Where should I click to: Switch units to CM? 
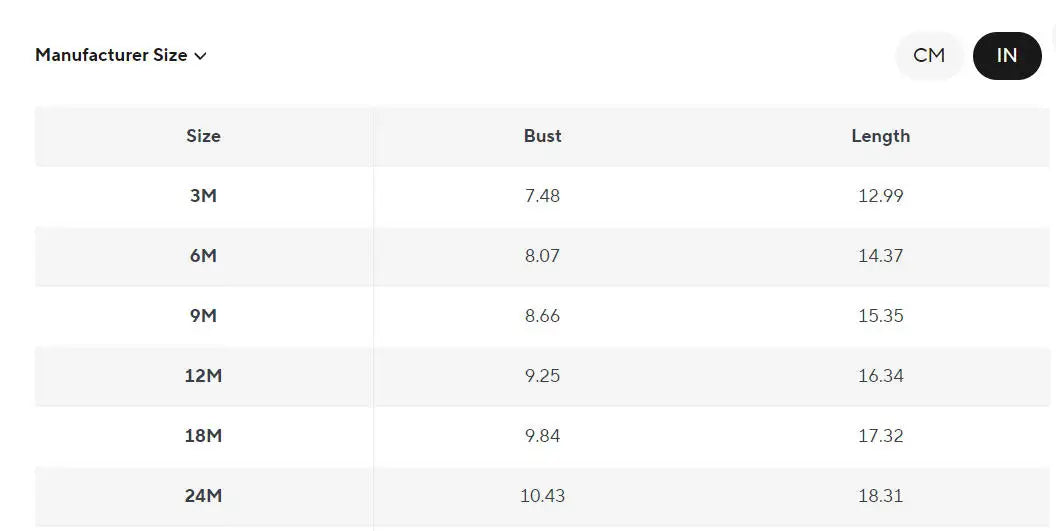pyautogui.click(x=929, y=55)
